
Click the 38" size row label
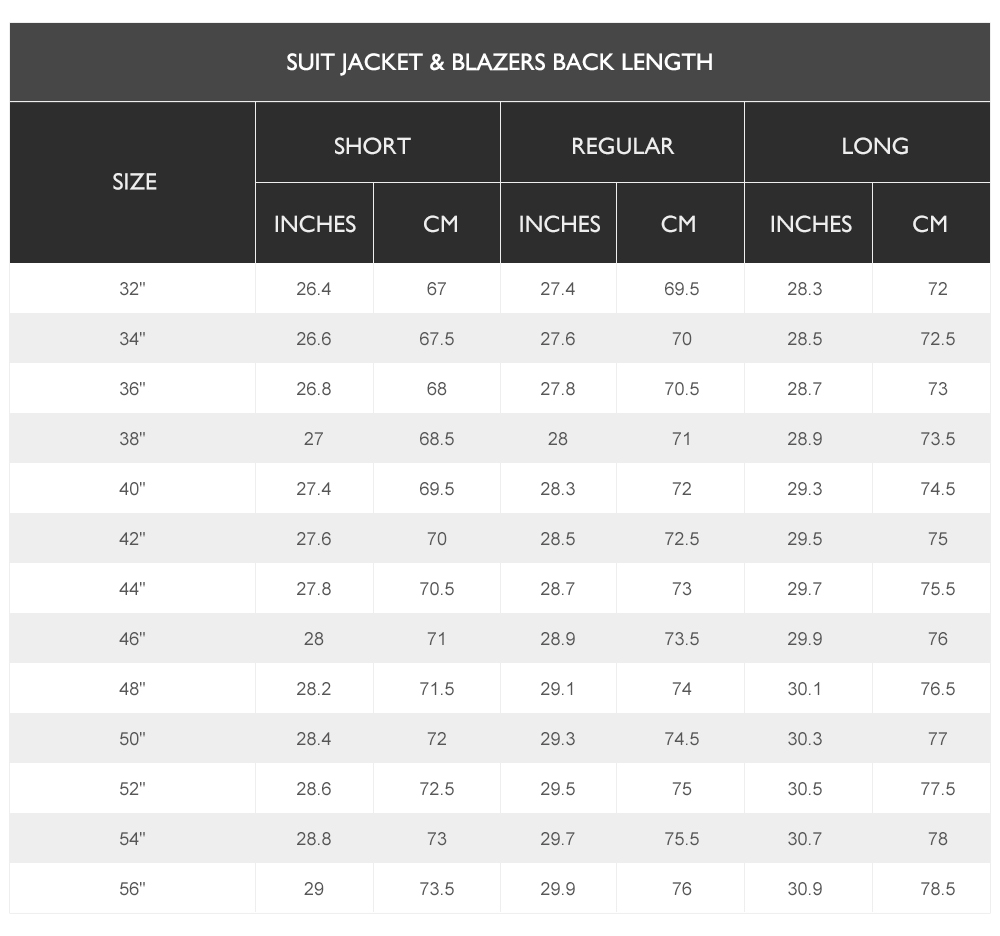click(132, 439)
